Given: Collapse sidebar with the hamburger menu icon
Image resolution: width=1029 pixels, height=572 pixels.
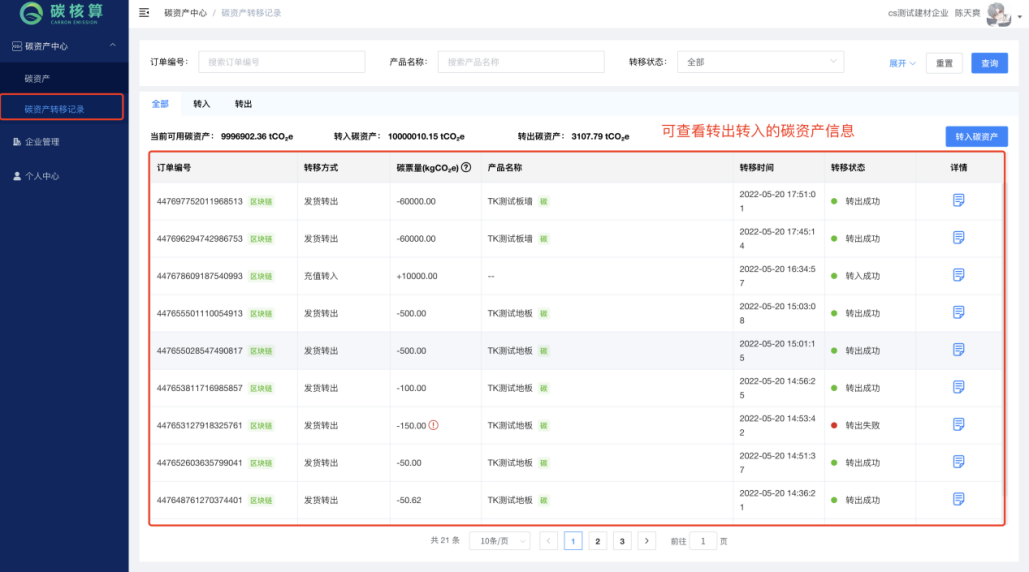Looking at the screenshot, I should click(144, 13).
